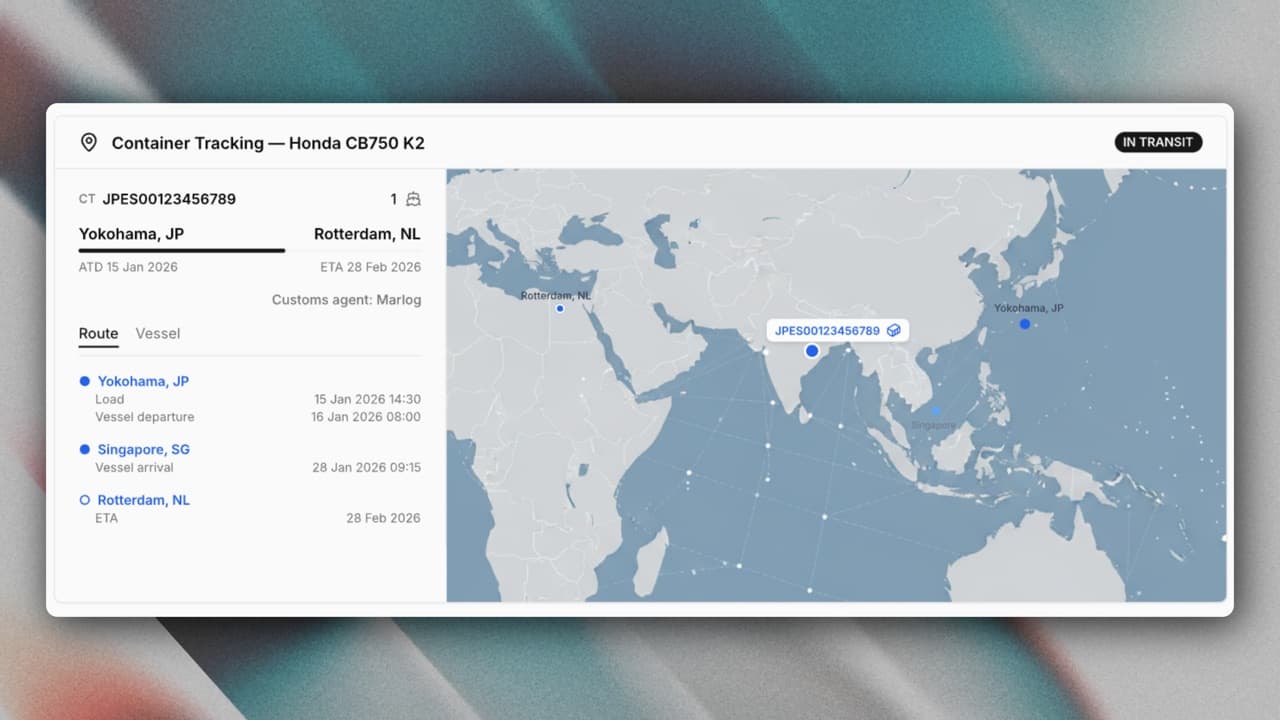Click the Vessel departure time 16 Jan 2026 08:00
The height and width of the screenshot is (720, 1280).
366,417
